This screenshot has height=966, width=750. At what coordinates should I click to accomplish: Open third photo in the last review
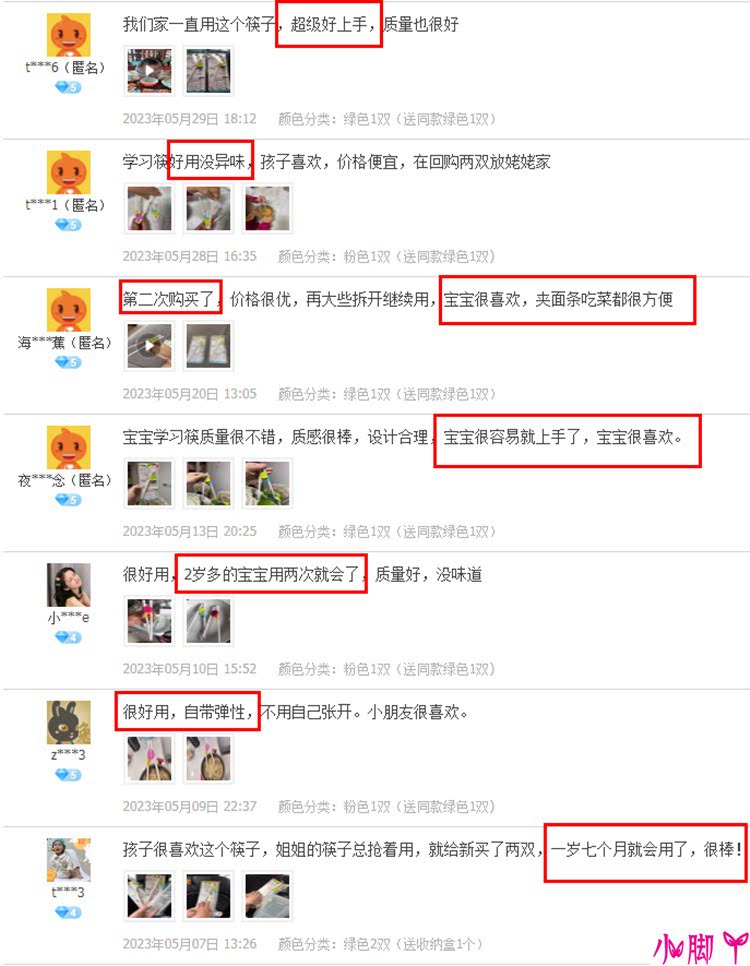(x=267, y=896)
